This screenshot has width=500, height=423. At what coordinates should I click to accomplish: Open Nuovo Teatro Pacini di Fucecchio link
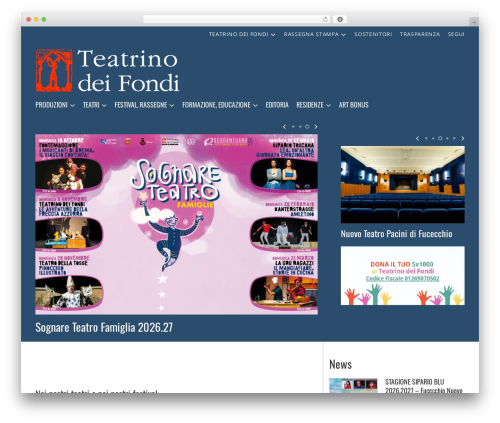tap(396, 234)
